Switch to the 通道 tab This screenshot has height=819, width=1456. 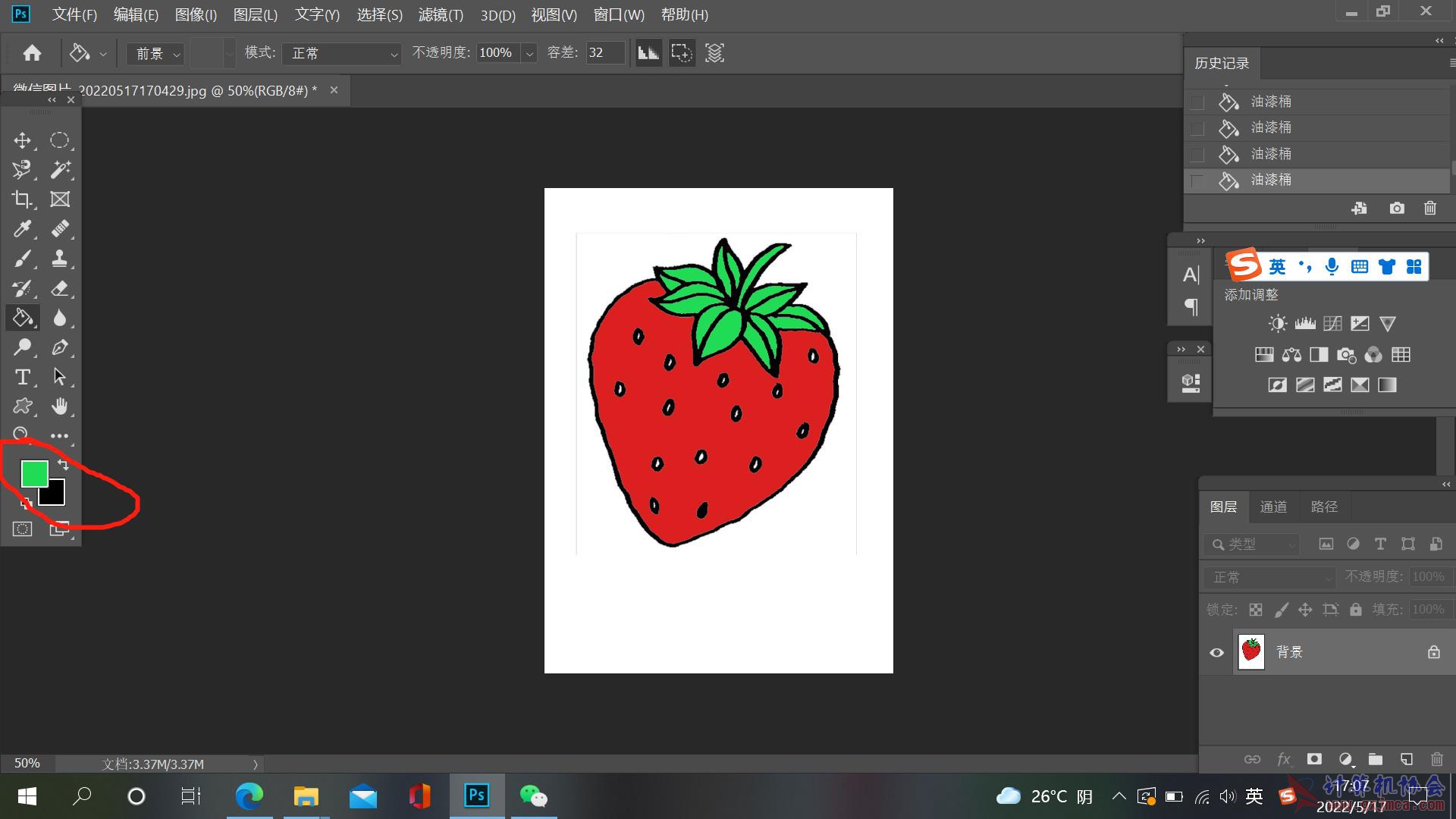coord(1272,507)
